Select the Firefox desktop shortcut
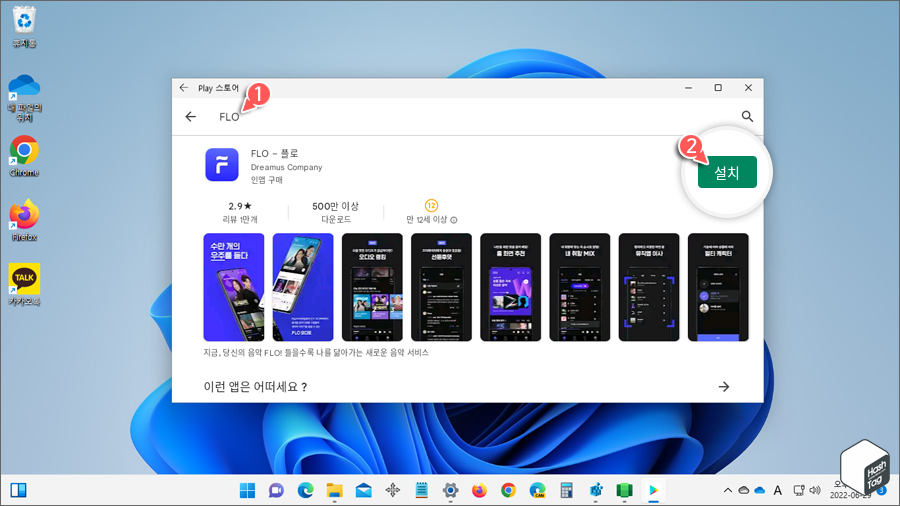 click(x=24, y=220)
